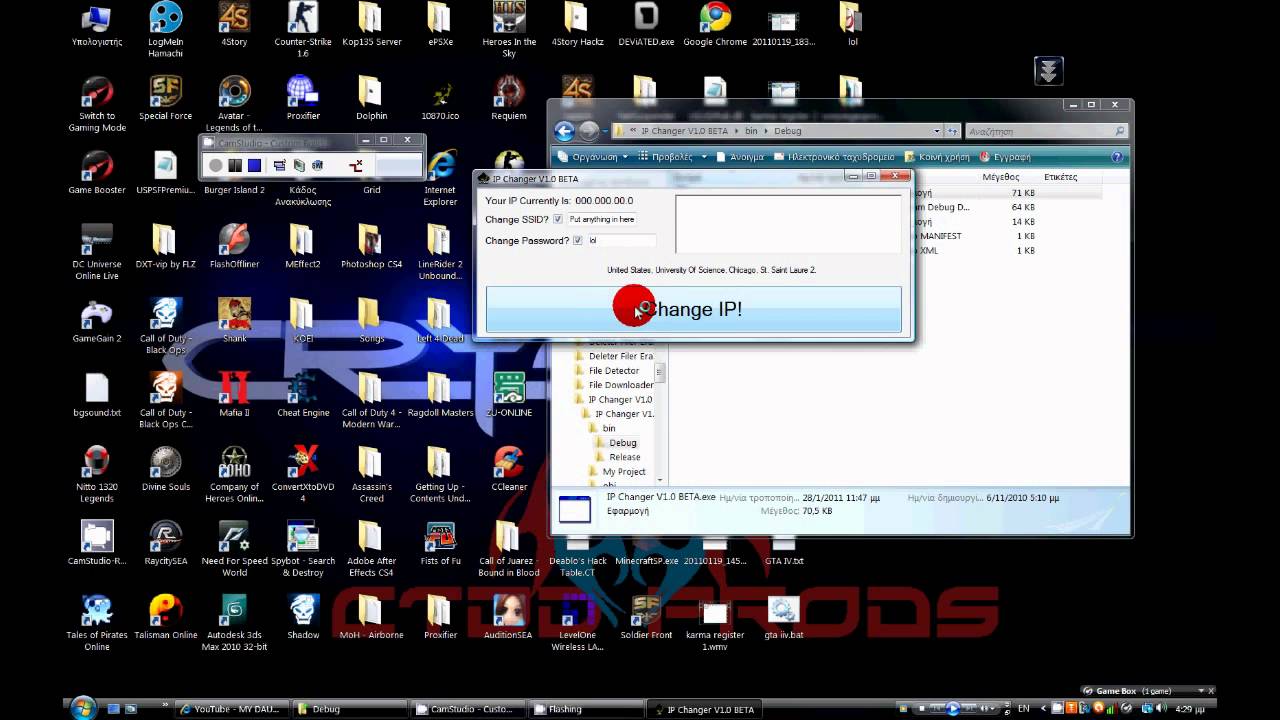Click the Talisman Online desktop icon
Screen dimensions: 1280x720
click(x=165, y=618)
